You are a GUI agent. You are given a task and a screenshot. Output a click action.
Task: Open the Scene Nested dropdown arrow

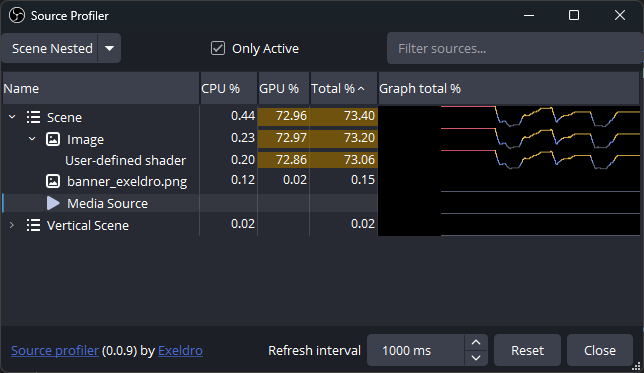tap(109, 48)
